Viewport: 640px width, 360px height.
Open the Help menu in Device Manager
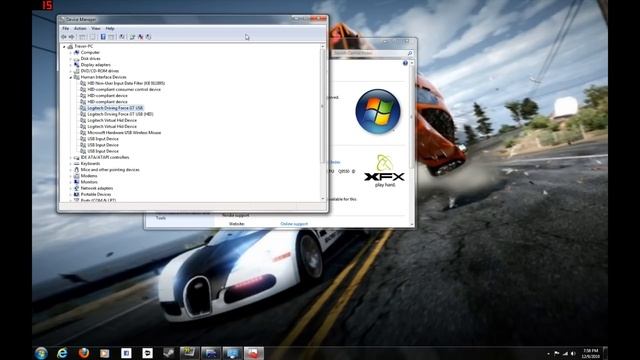(110, 29)
